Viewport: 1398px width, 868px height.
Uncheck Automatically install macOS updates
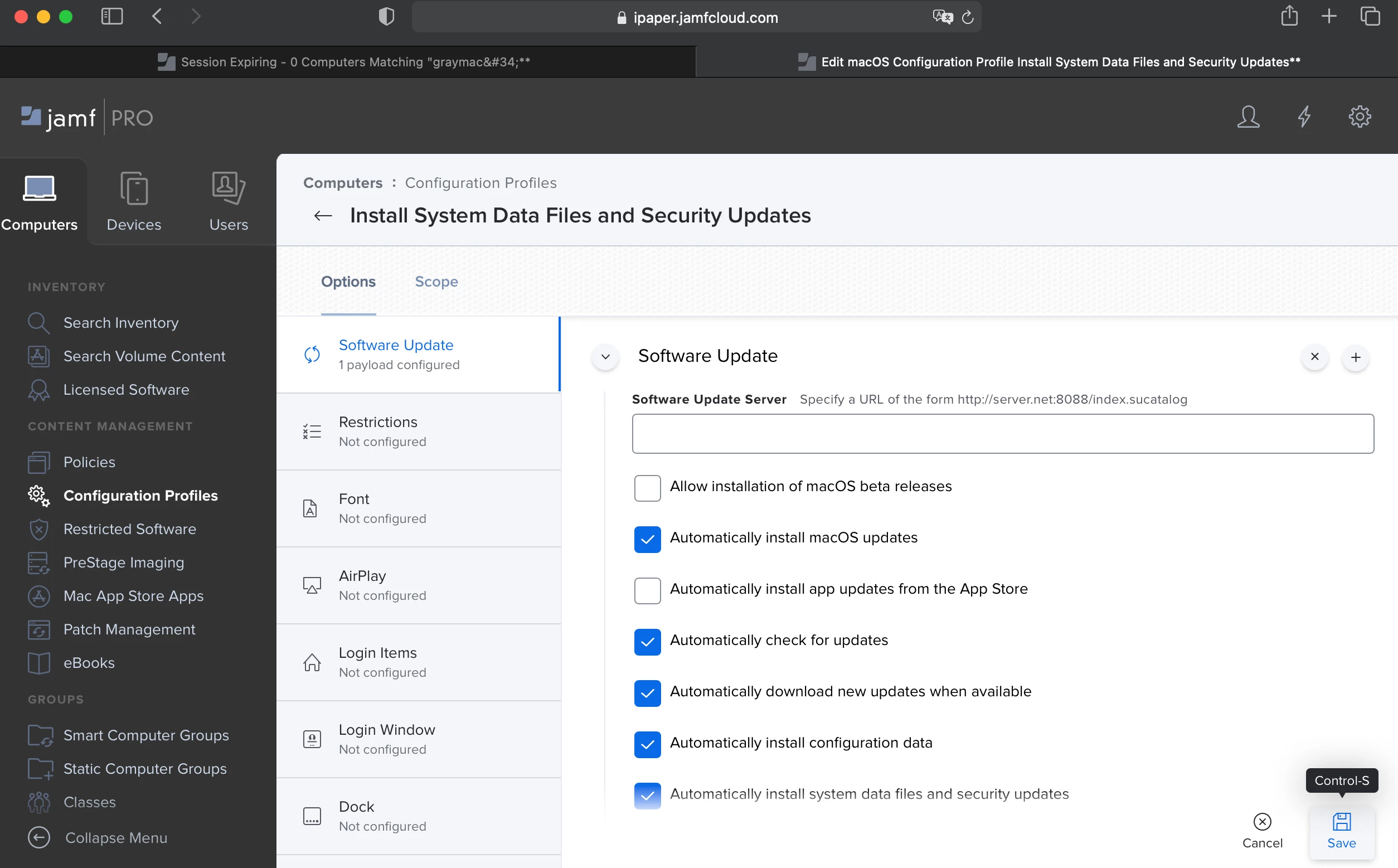647,539
